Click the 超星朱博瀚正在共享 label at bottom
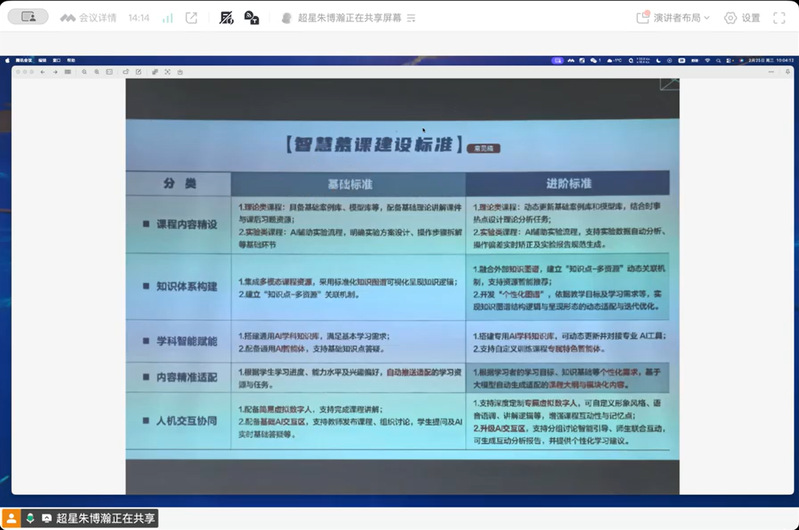 [x=105, y=518]
